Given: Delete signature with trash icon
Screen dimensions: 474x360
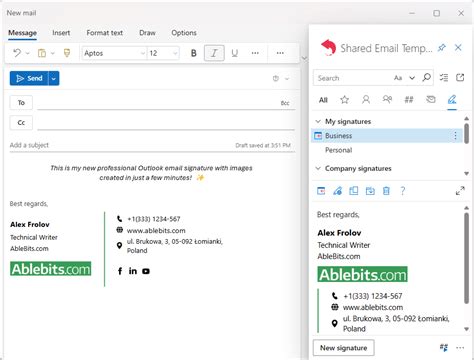Looking at the screenshot, I should pyautogui.click(x=386, y=191).
